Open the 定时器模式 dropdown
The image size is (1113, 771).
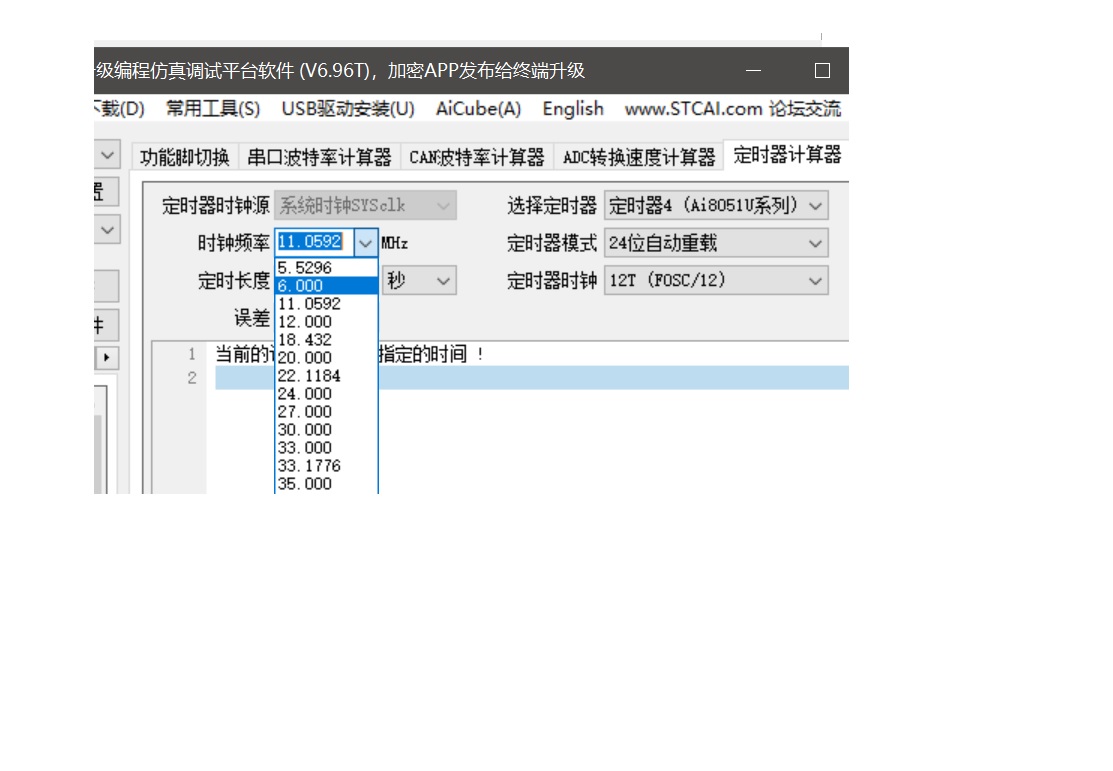coord(817,242)
